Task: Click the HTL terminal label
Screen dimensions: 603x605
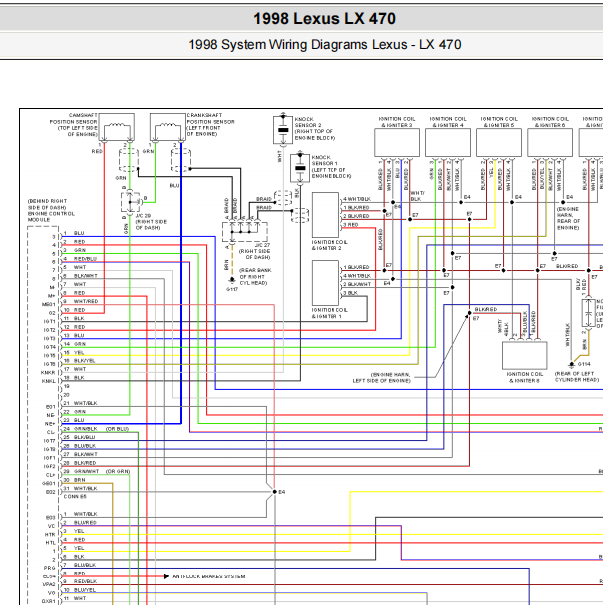Action: [51, 543]
